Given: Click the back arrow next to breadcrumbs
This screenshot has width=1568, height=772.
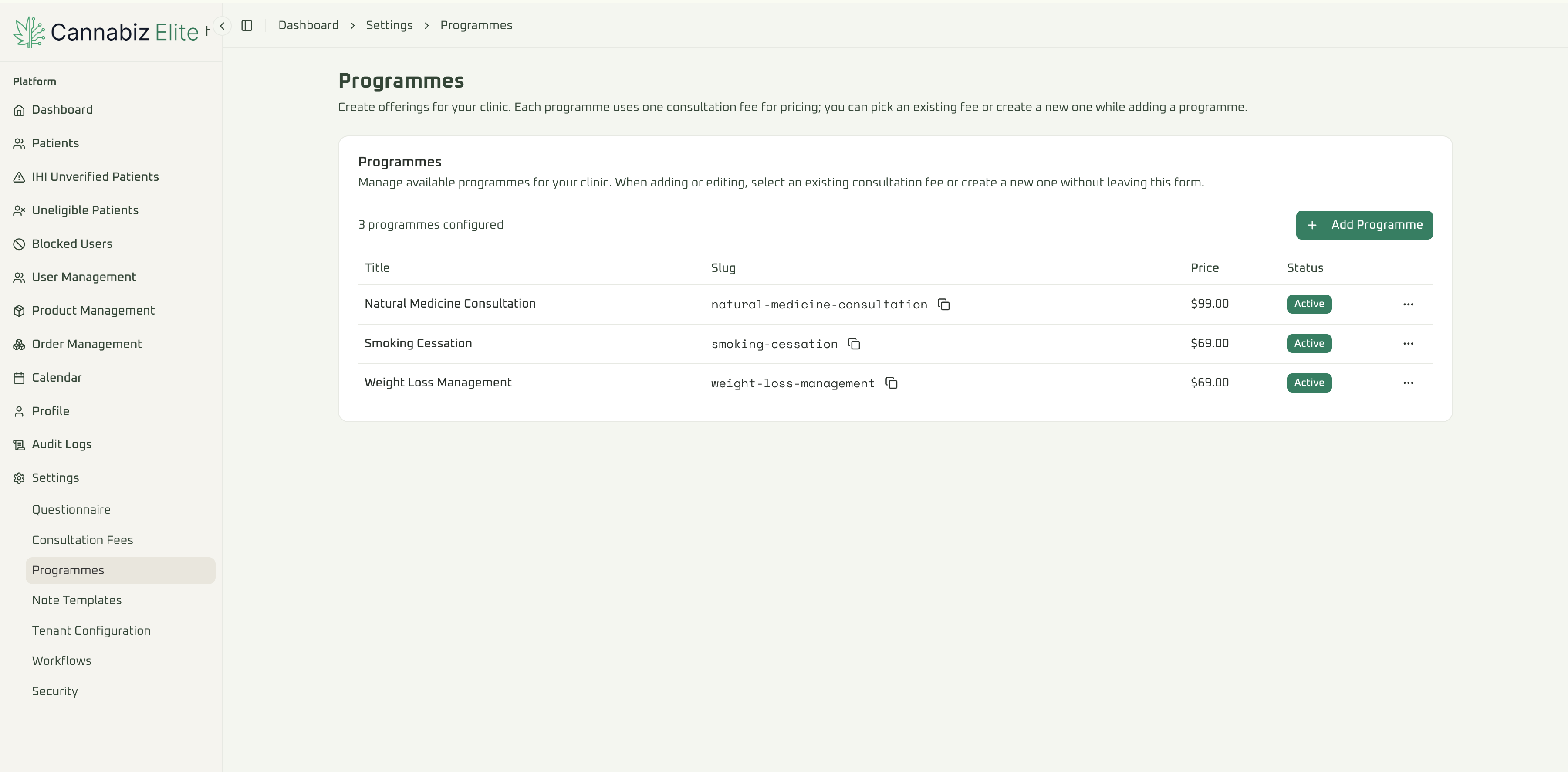Looking at the screenshot, I should [x=222, y=25].
